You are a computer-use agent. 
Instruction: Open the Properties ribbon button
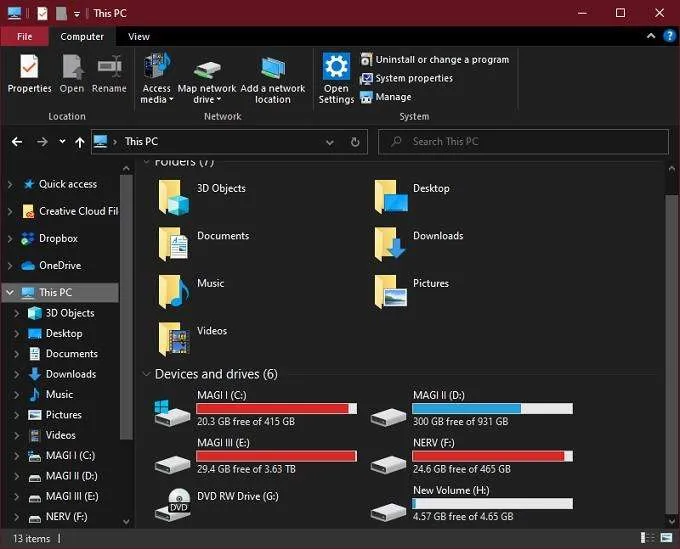point(29,73)
